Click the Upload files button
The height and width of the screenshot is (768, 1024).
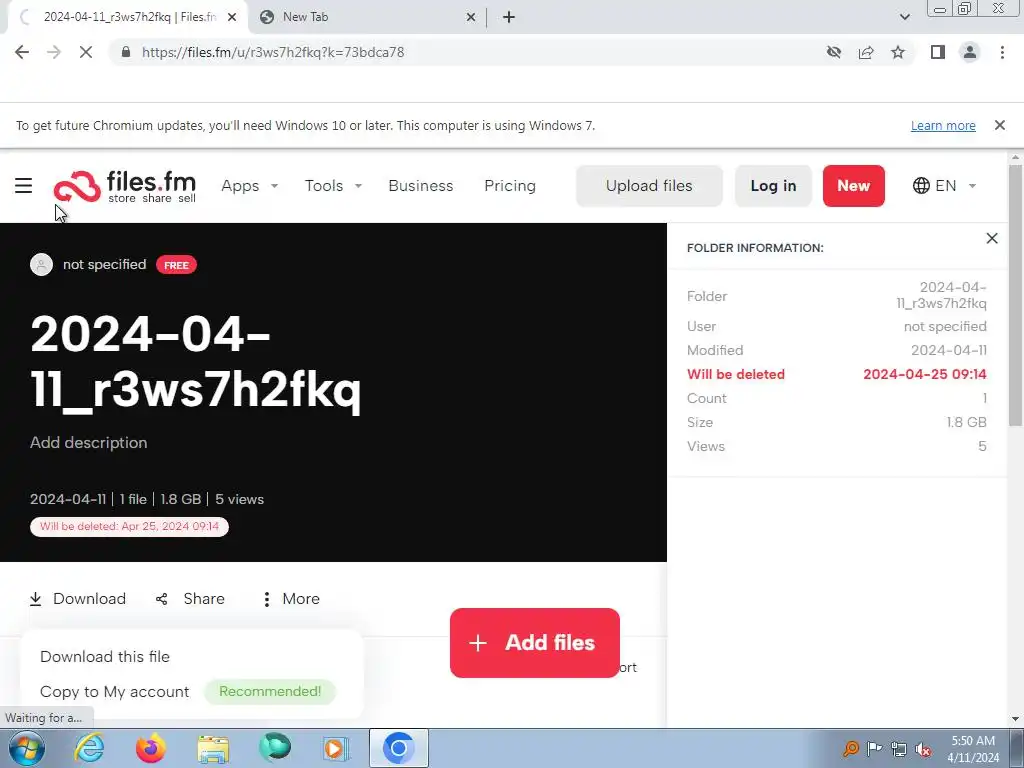tap(649, 186)
